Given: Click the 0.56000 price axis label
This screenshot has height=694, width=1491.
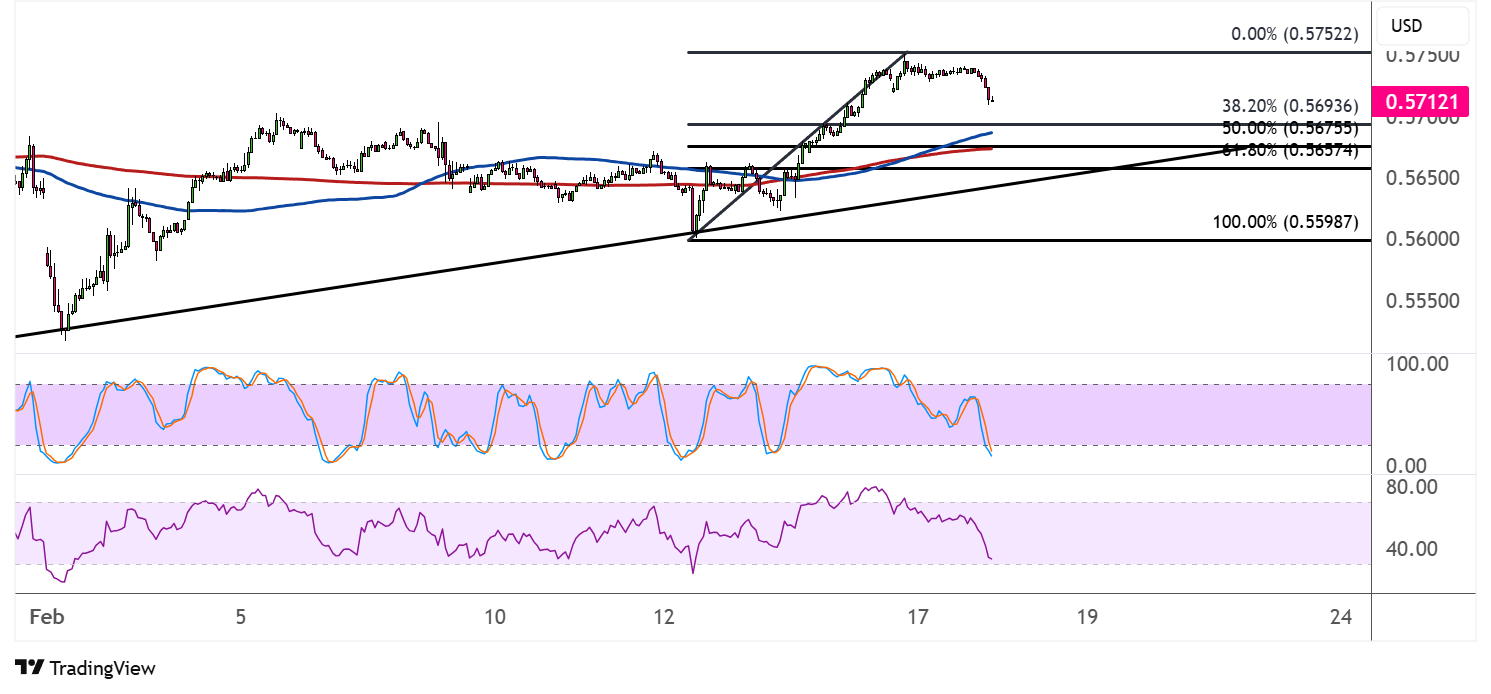Looking at the screenshot, I should pos(1423,239).
